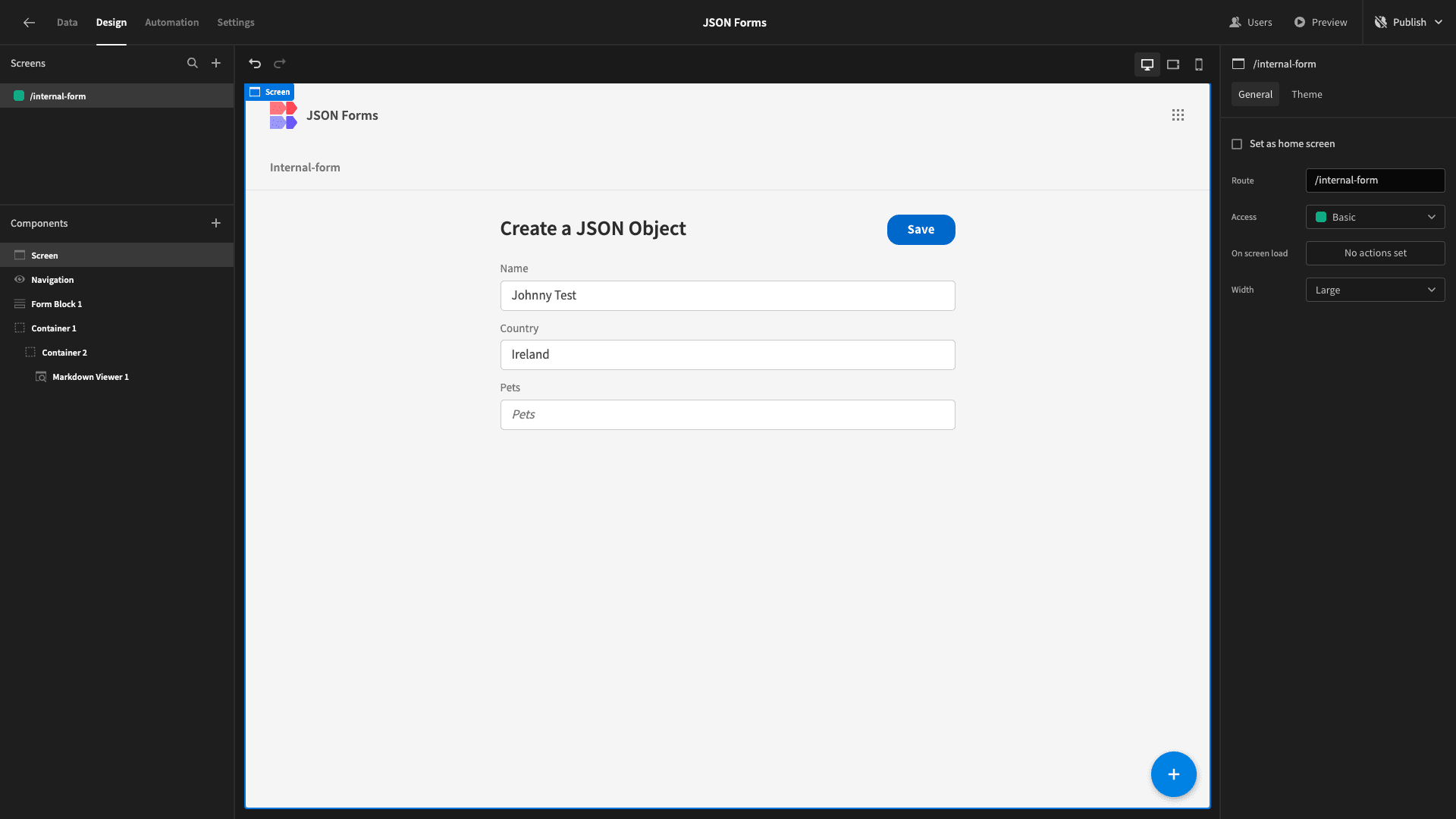Switch to tablet preview mode
The width and height of the screenshot is (1456, 819).
point(1173,63)
